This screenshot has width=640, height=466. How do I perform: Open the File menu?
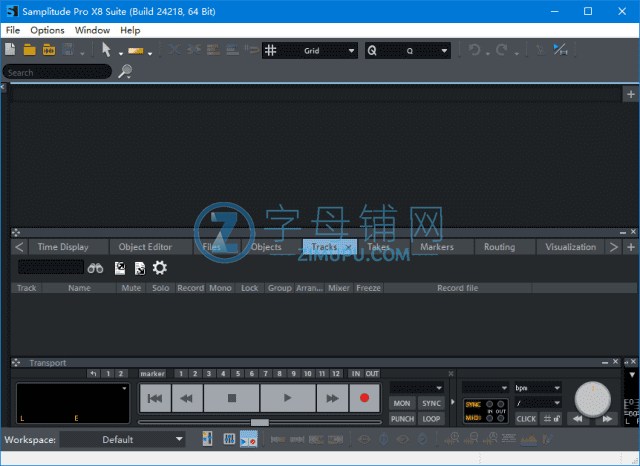pyautogui.click(x=13, y=30)
